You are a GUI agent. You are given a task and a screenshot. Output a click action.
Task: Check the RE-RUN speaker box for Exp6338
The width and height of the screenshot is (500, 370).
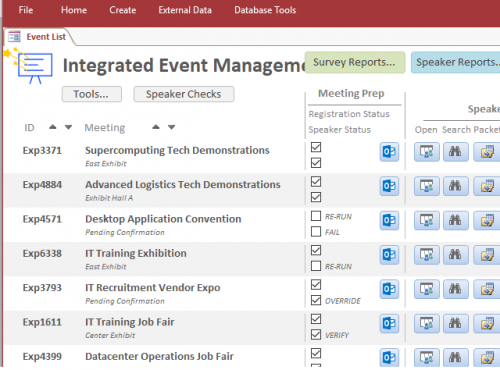point(316,266)
